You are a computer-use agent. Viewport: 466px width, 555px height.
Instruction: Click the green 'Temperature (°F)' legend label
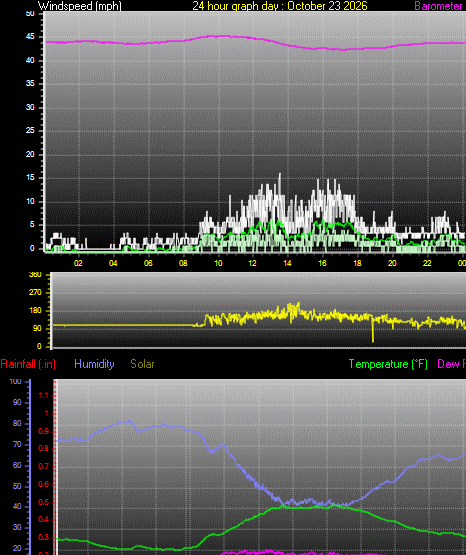[x=388, y=364]
